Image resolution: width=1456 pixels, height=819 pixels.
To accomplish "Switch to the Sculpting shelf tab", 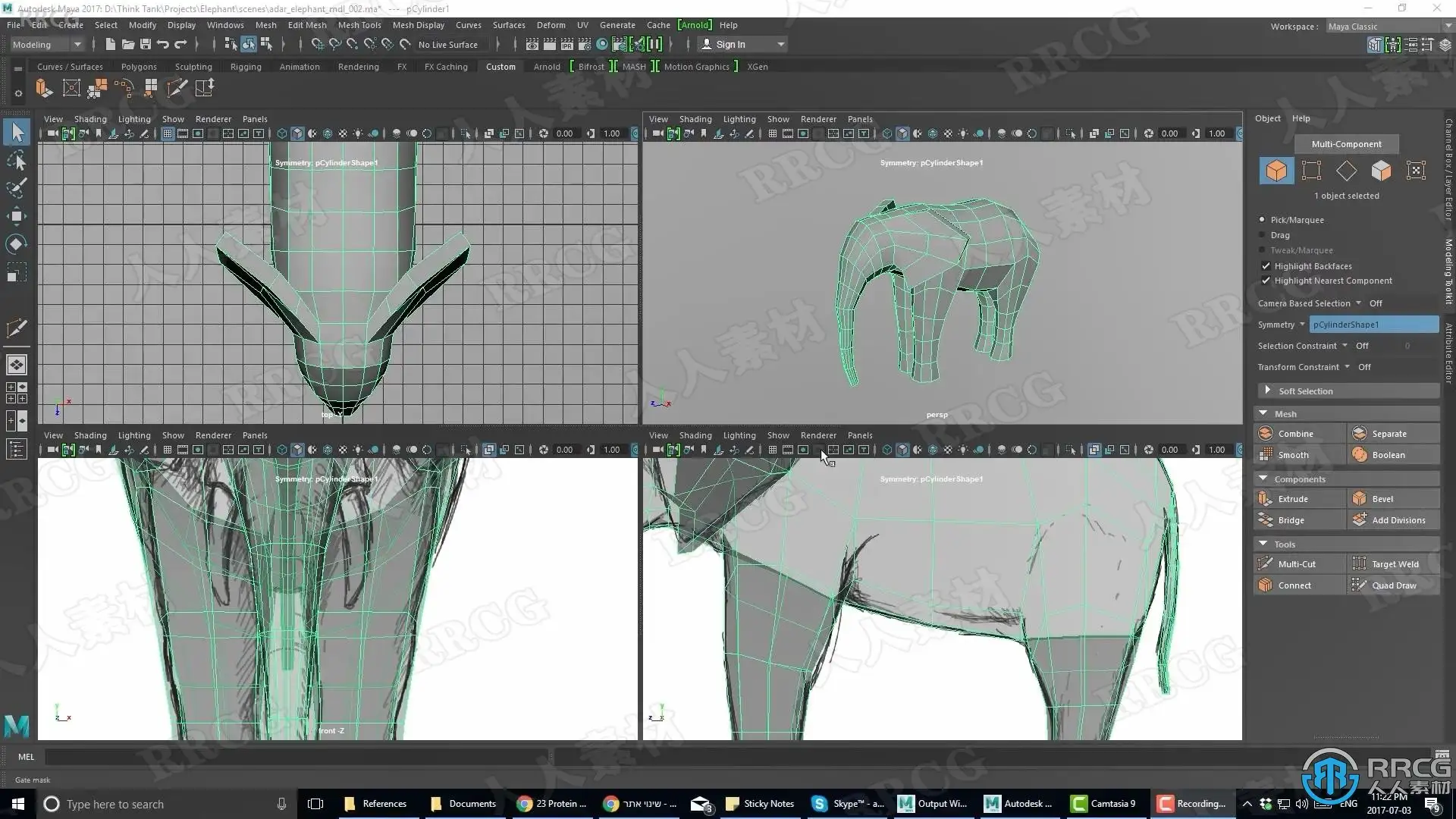I will pos(193,67).
